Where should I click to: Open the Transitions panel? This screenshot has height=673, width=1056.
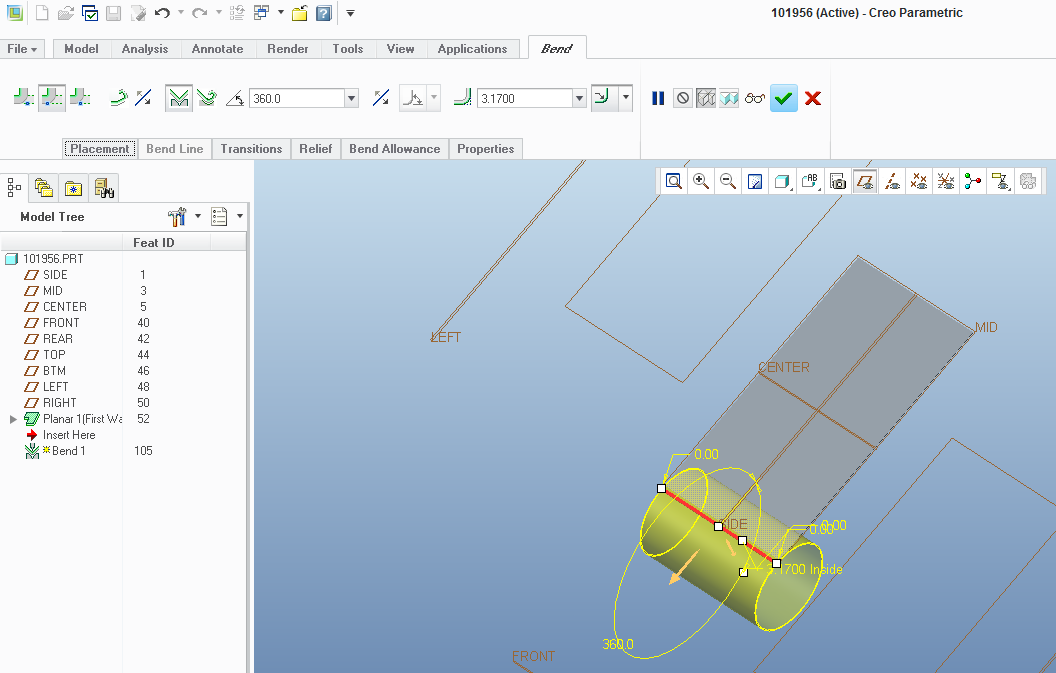click(251, 149)
